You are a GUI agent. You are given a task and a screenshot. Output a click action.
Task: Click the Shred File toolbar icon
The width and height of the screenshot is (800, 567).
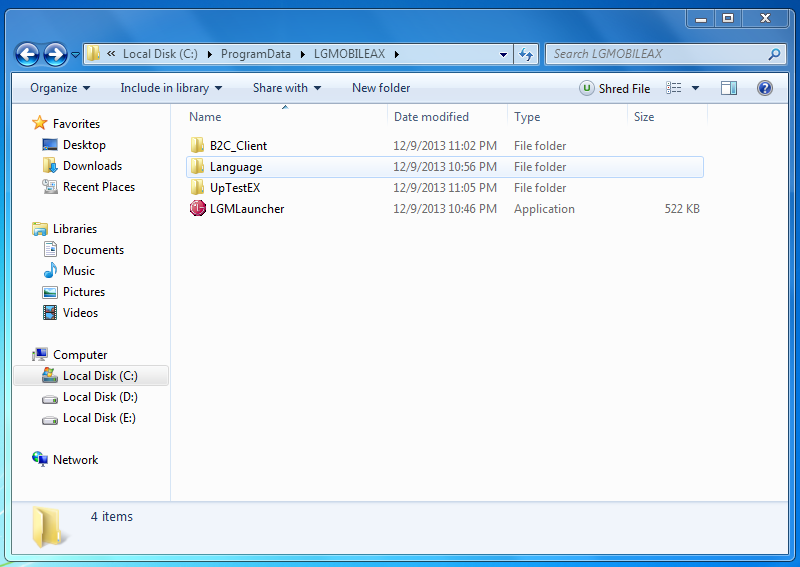[x=587, y=88]
